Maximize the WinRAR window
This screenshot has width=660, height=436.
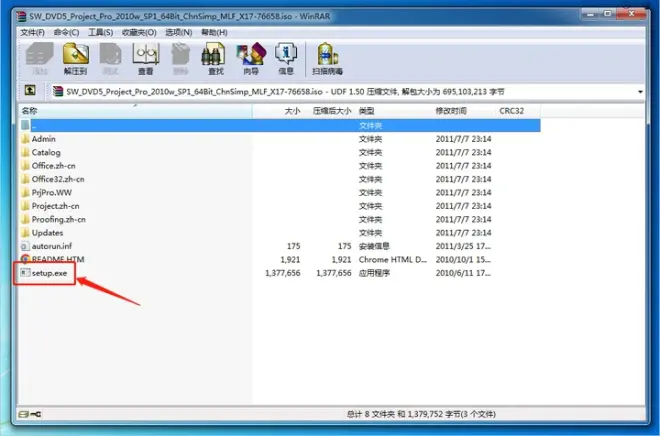[608, 14]
